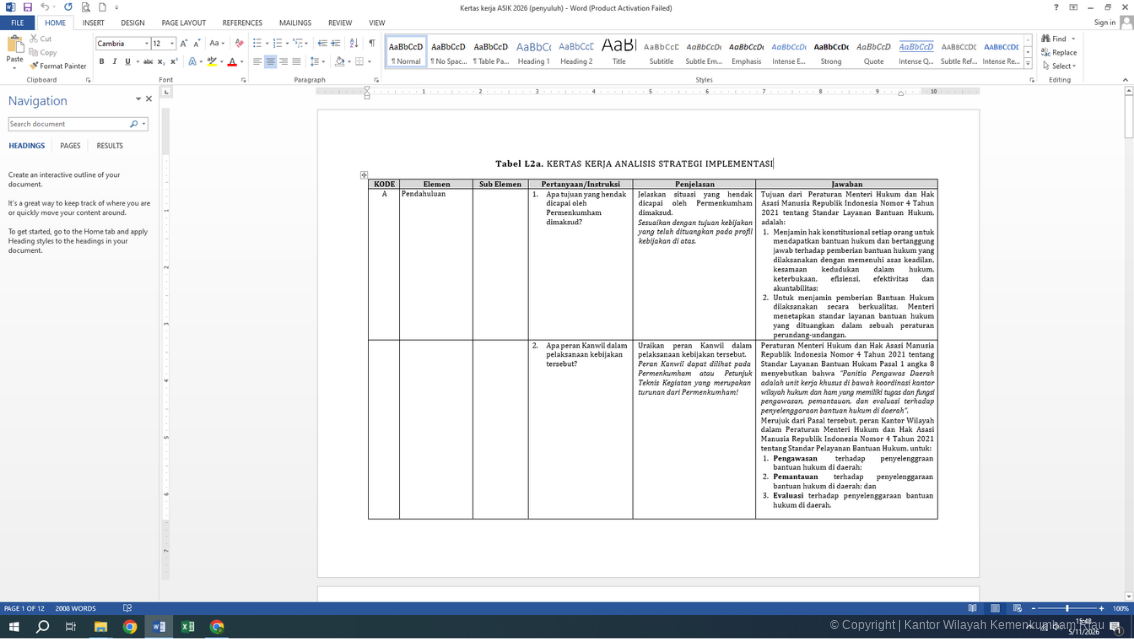1134x639 pixels.
Task: Open Font dialog launcher
Action: click(243, 80)
